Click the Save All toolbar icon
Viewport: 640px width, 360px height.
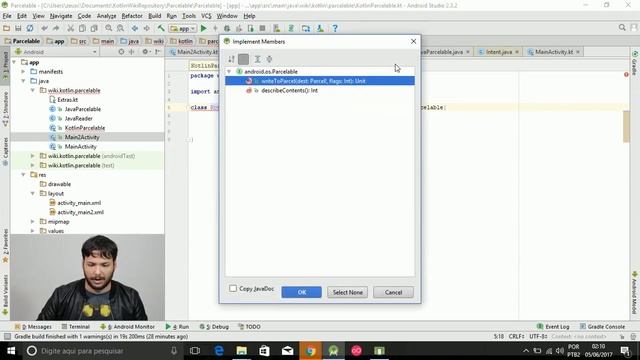coord(18,28)
